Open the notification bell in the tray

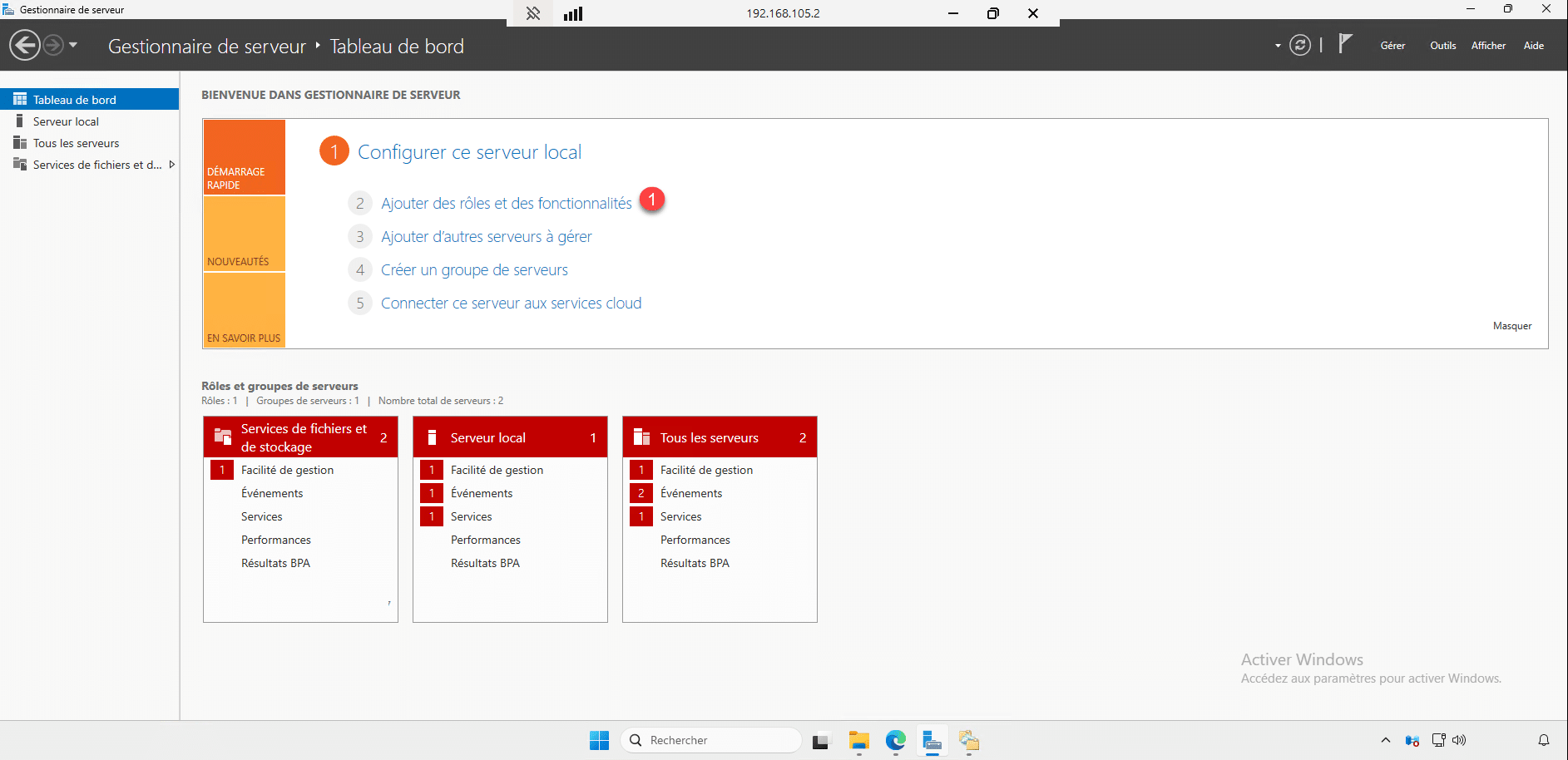[x=1544, y=740]
